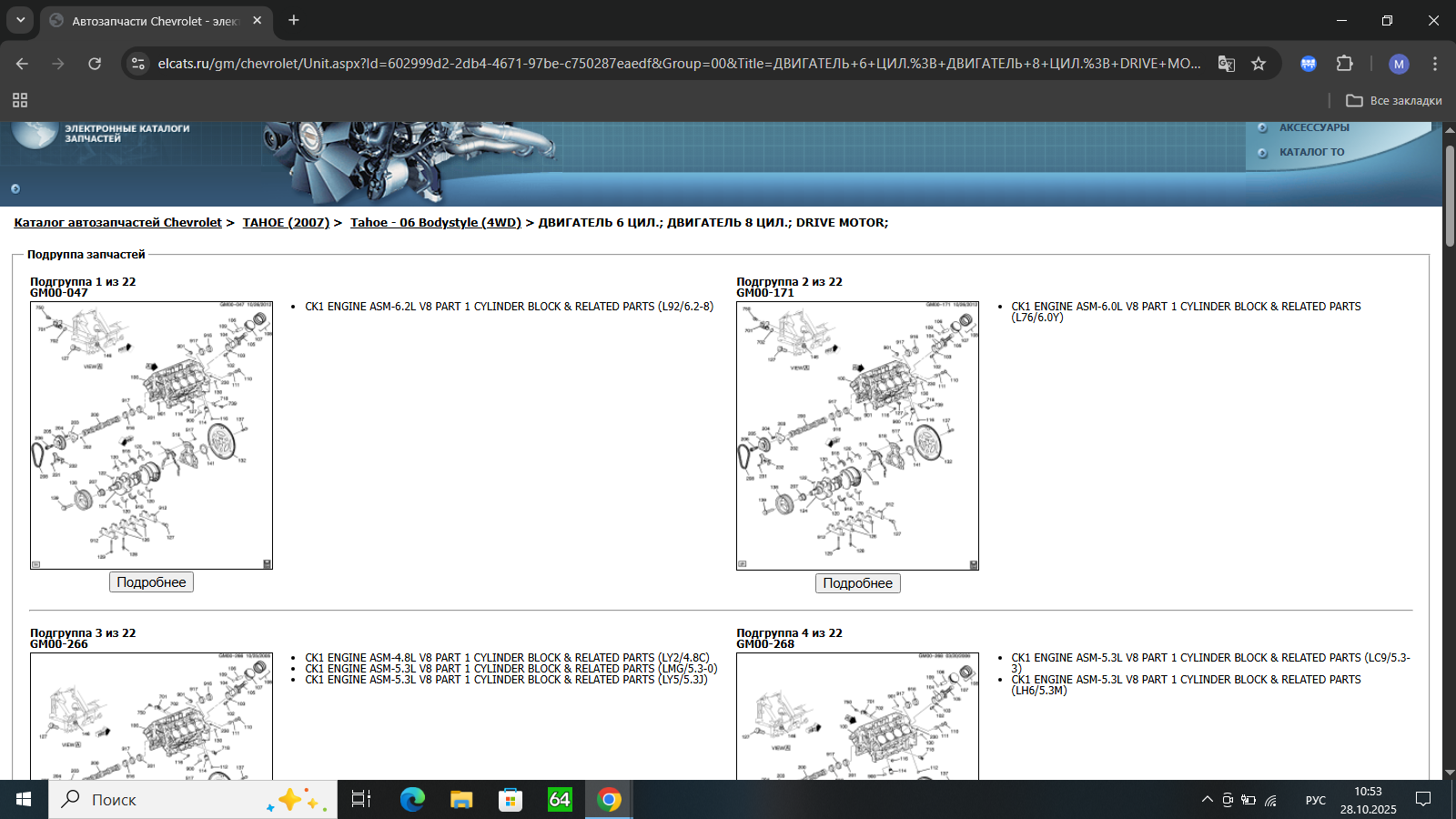Click the Подгруппа 2 из 22 heading
Screen dimensions: 1456x819
click(790, 281)
